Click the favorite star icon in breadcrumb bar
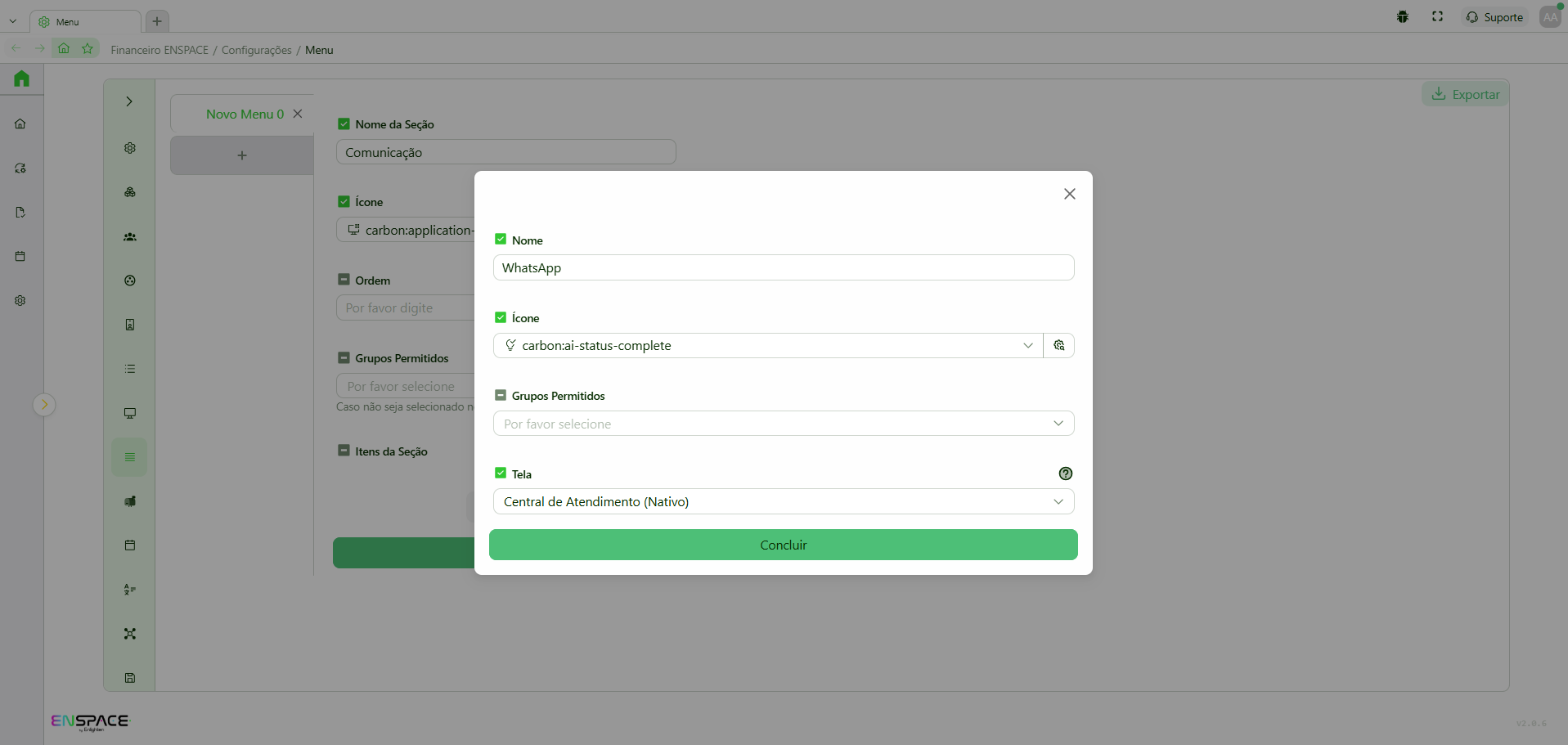Image resolution: width=1568 pixels, height=745 pixels. [88, 49]
